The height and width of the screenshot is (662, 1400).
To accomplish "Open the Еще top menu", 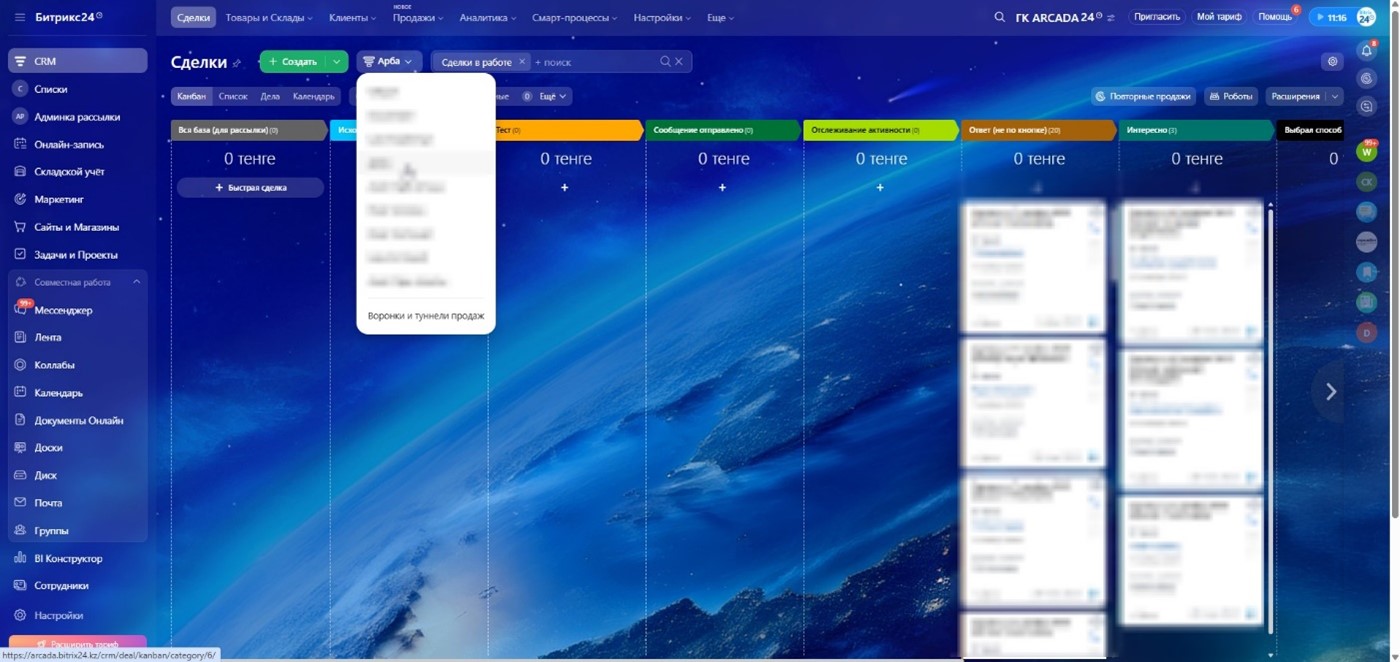I will coord(720,18).
